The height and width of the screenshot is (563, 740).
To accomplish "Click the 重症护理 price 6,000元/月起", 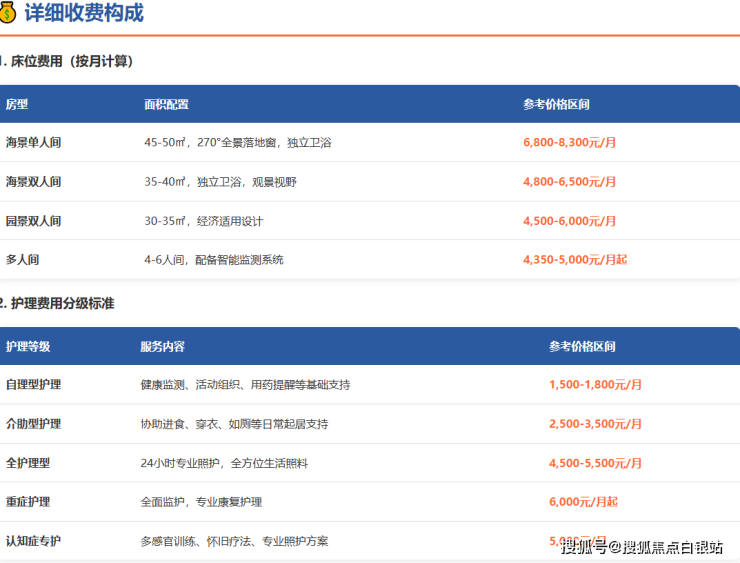I will (x=583, y=501).
